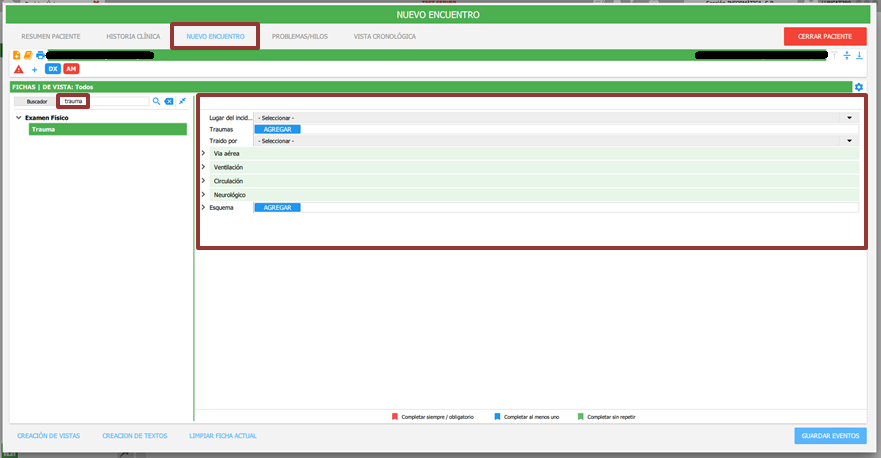881x458 pixels.
Task: Click the scroll-to-bottom arrow icon
Action: coord(859,55)
